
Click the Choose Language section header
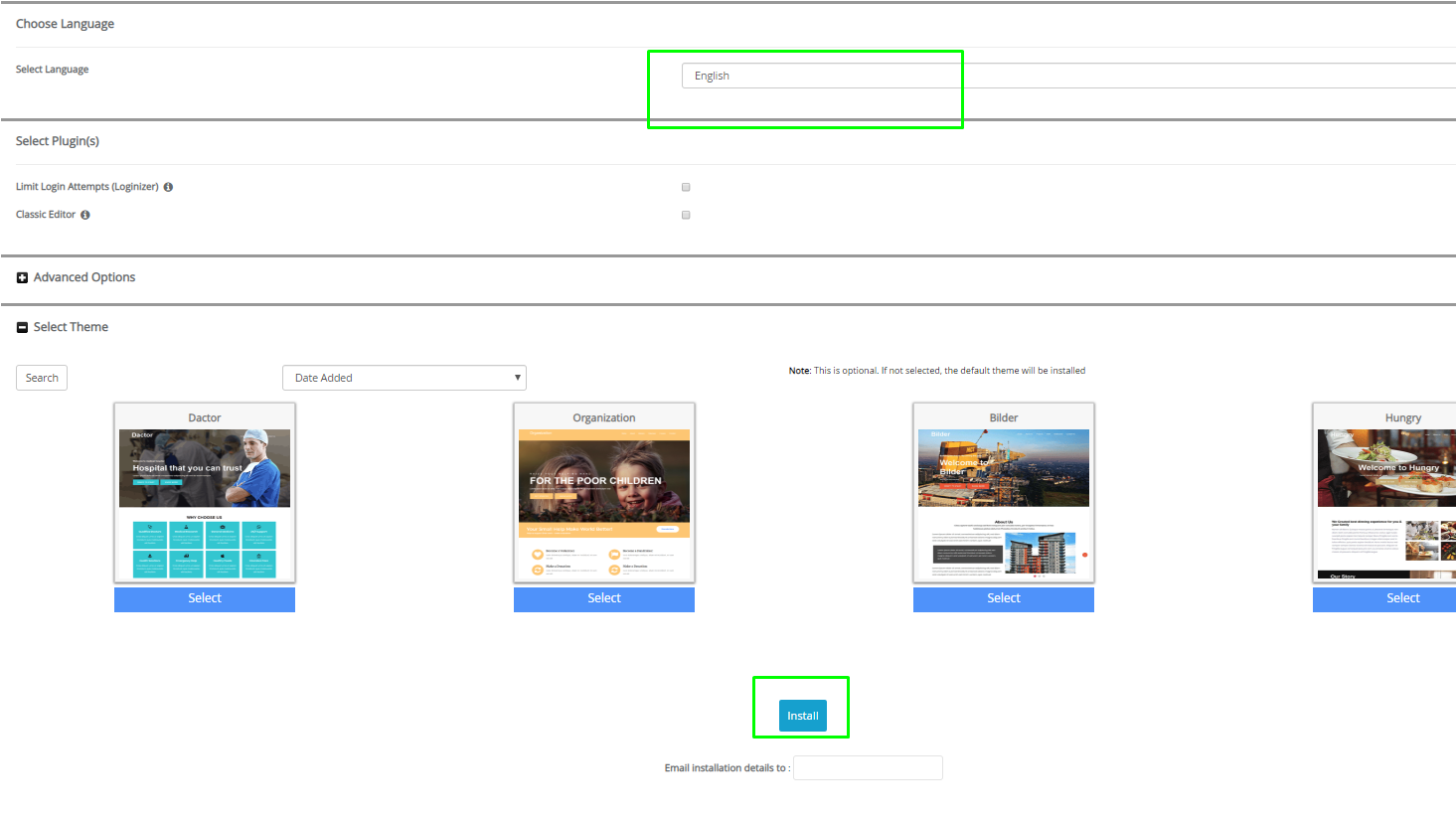(65, 23)
